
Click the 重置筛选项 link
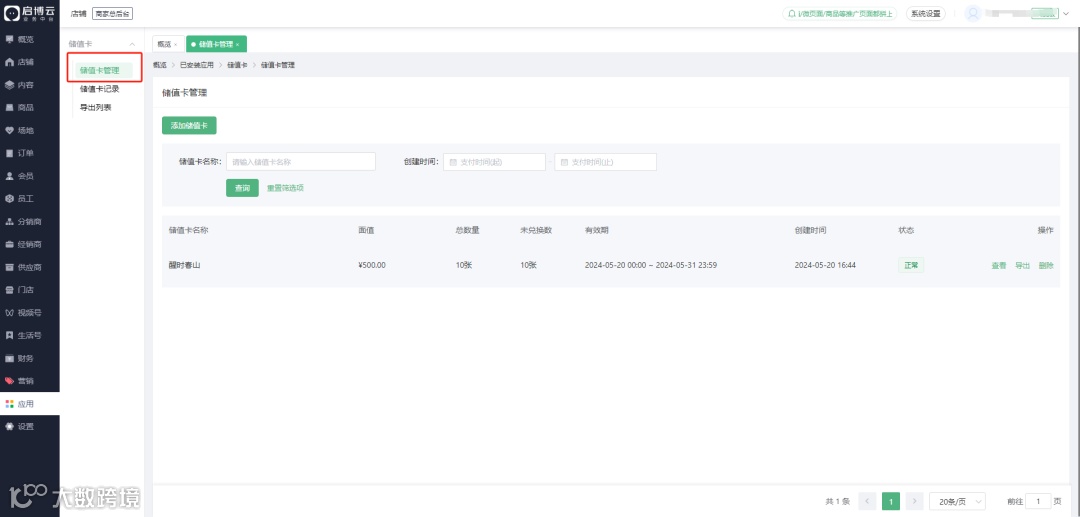tap(285, 188)
